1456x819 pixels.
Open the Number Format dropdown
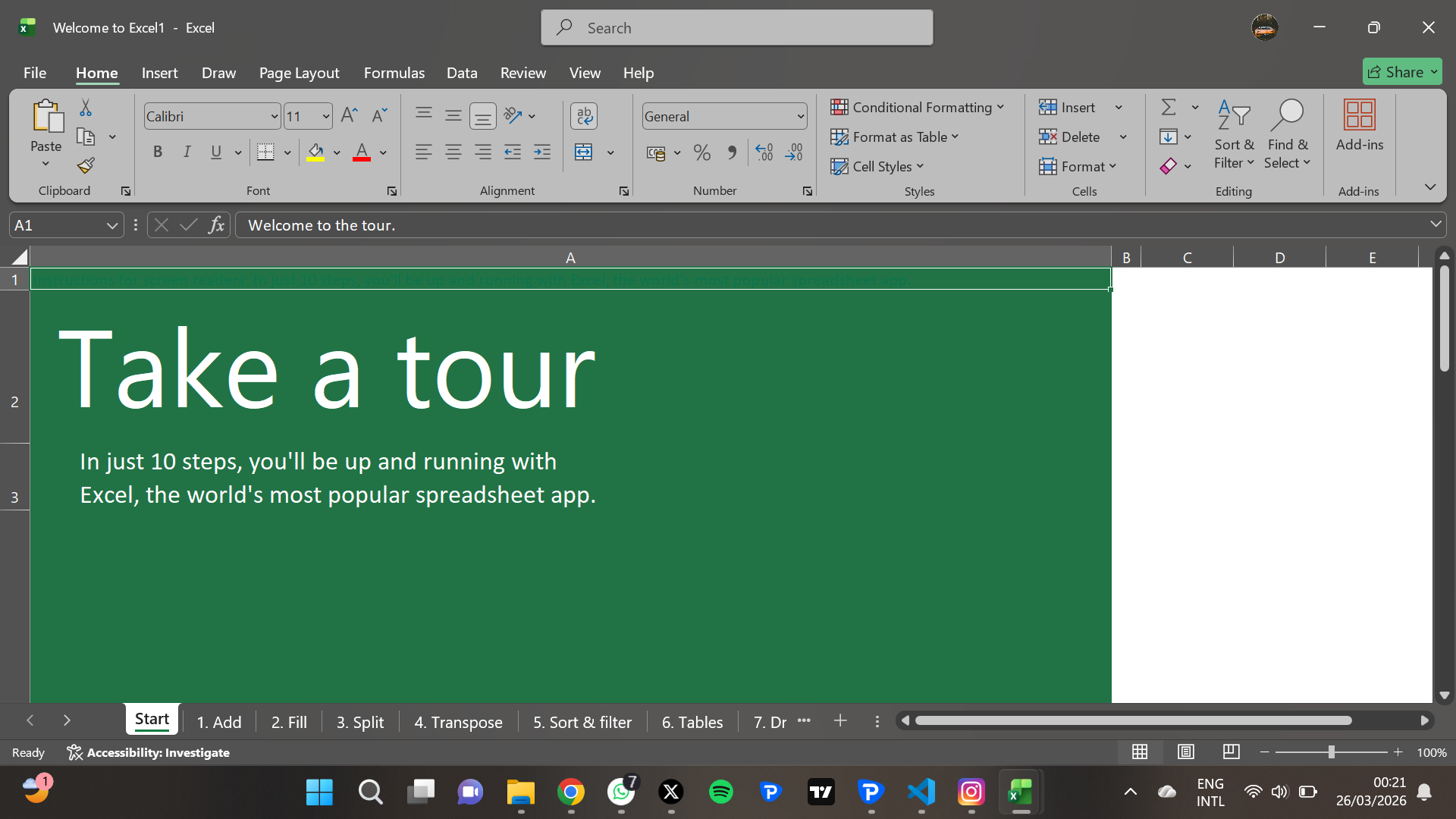pos(800,115)
